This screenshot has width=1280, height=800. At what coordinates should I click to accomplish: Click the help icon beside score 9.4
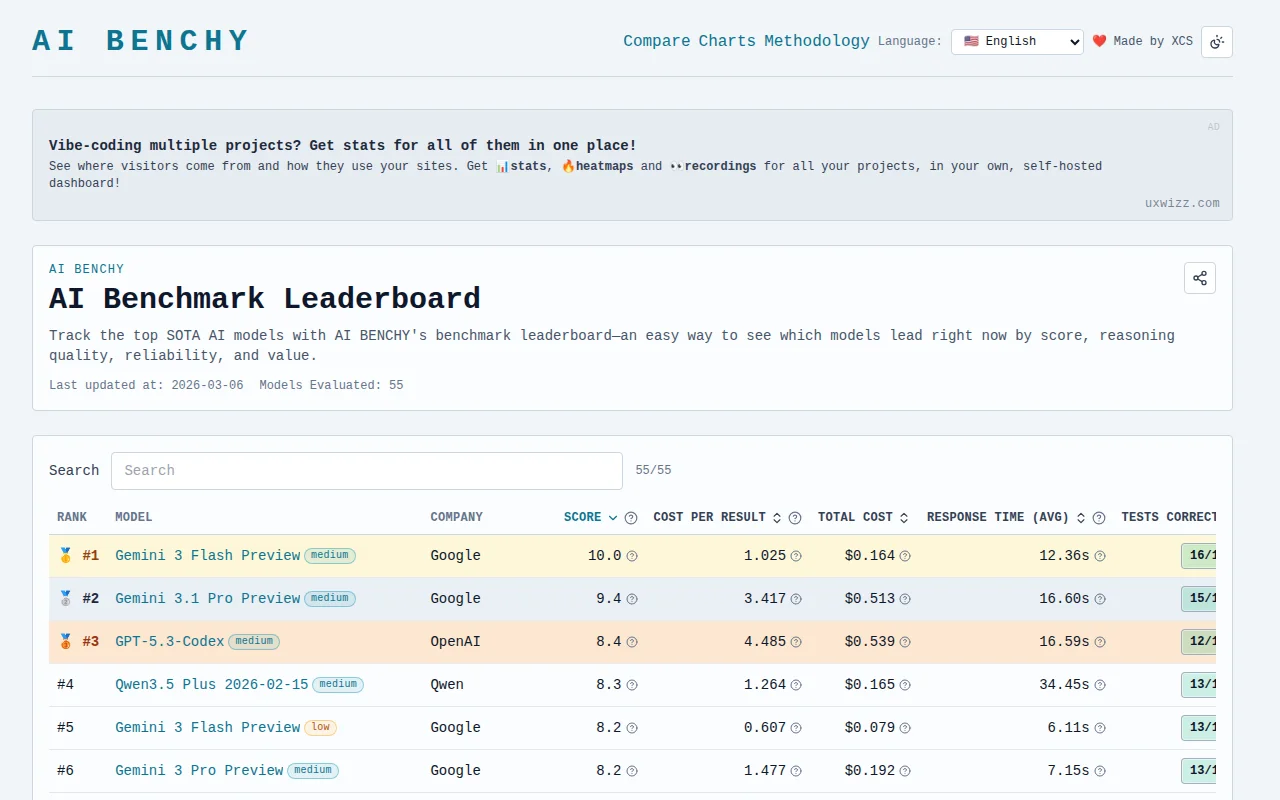(632, 599)
